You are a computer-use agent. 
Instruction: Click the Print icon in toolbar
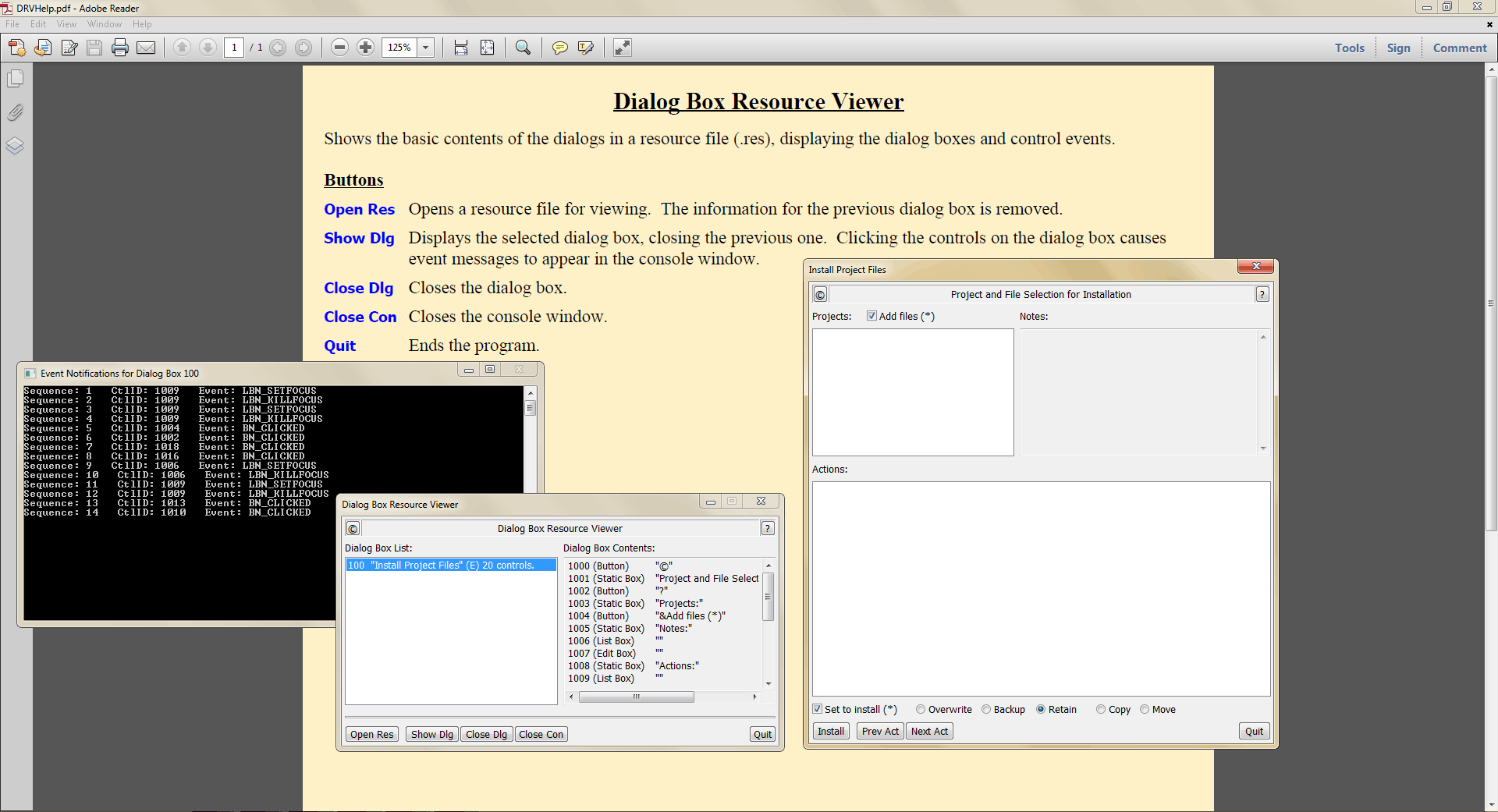[120, 48]
